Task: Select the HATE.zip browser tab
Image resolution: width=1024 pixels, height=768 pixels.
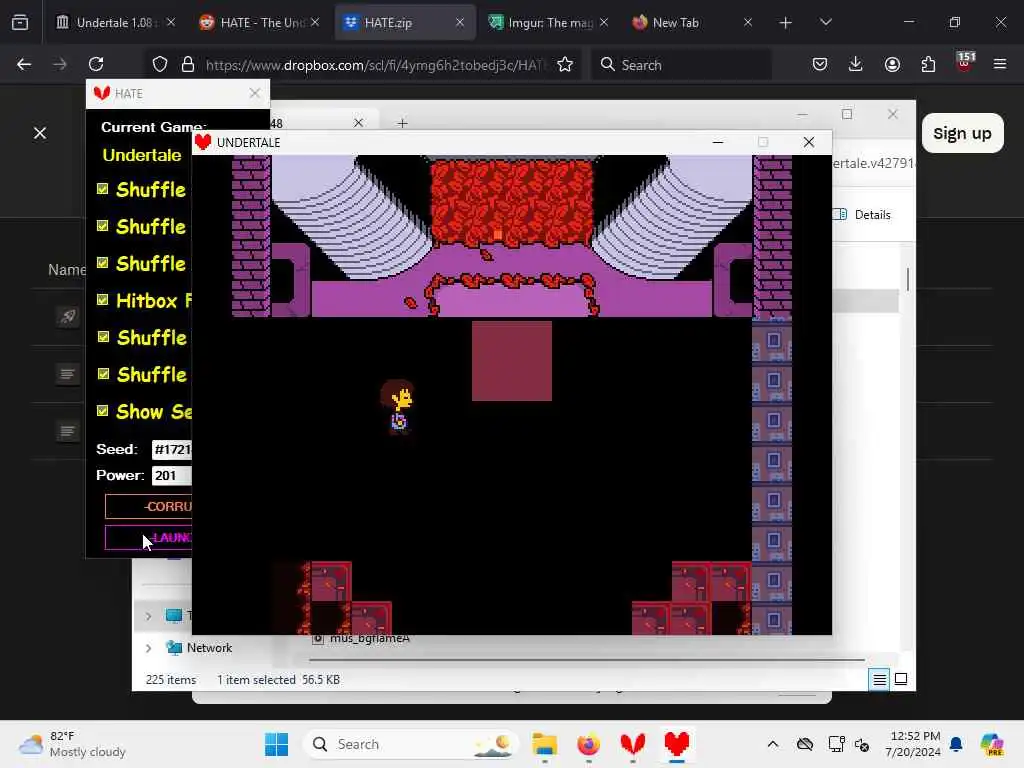Action: [404, 22]
